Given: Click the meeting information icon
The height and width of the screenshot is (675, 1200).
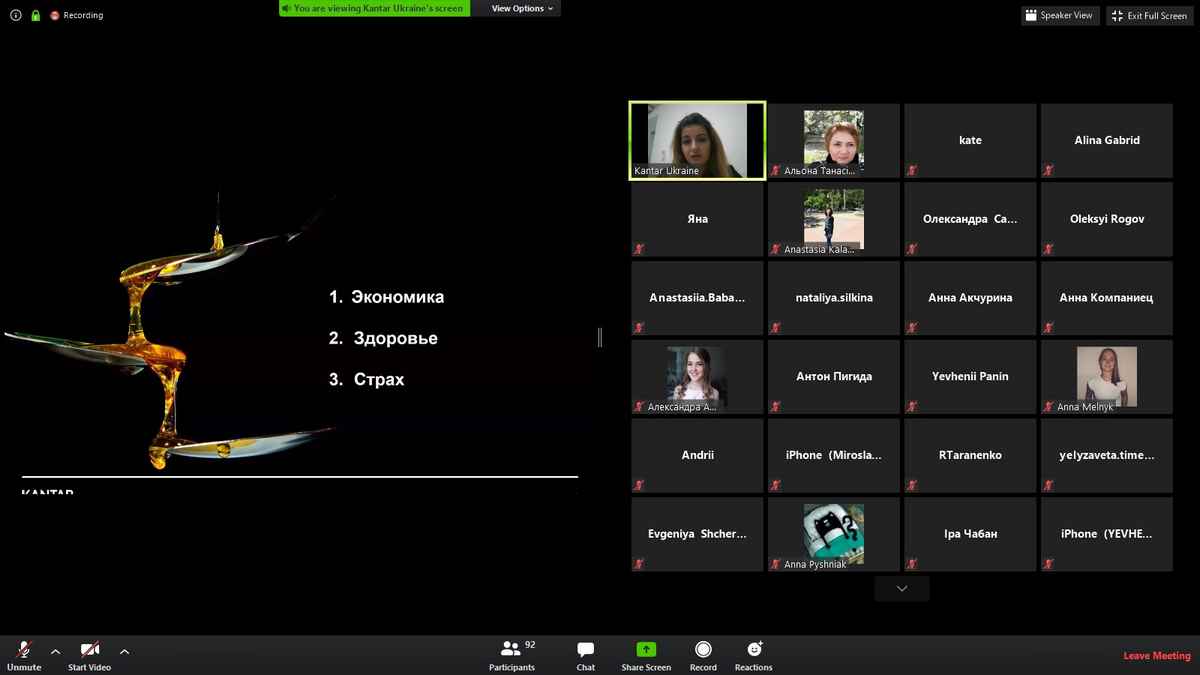Looking at the screenshot, I should [15, 15].
